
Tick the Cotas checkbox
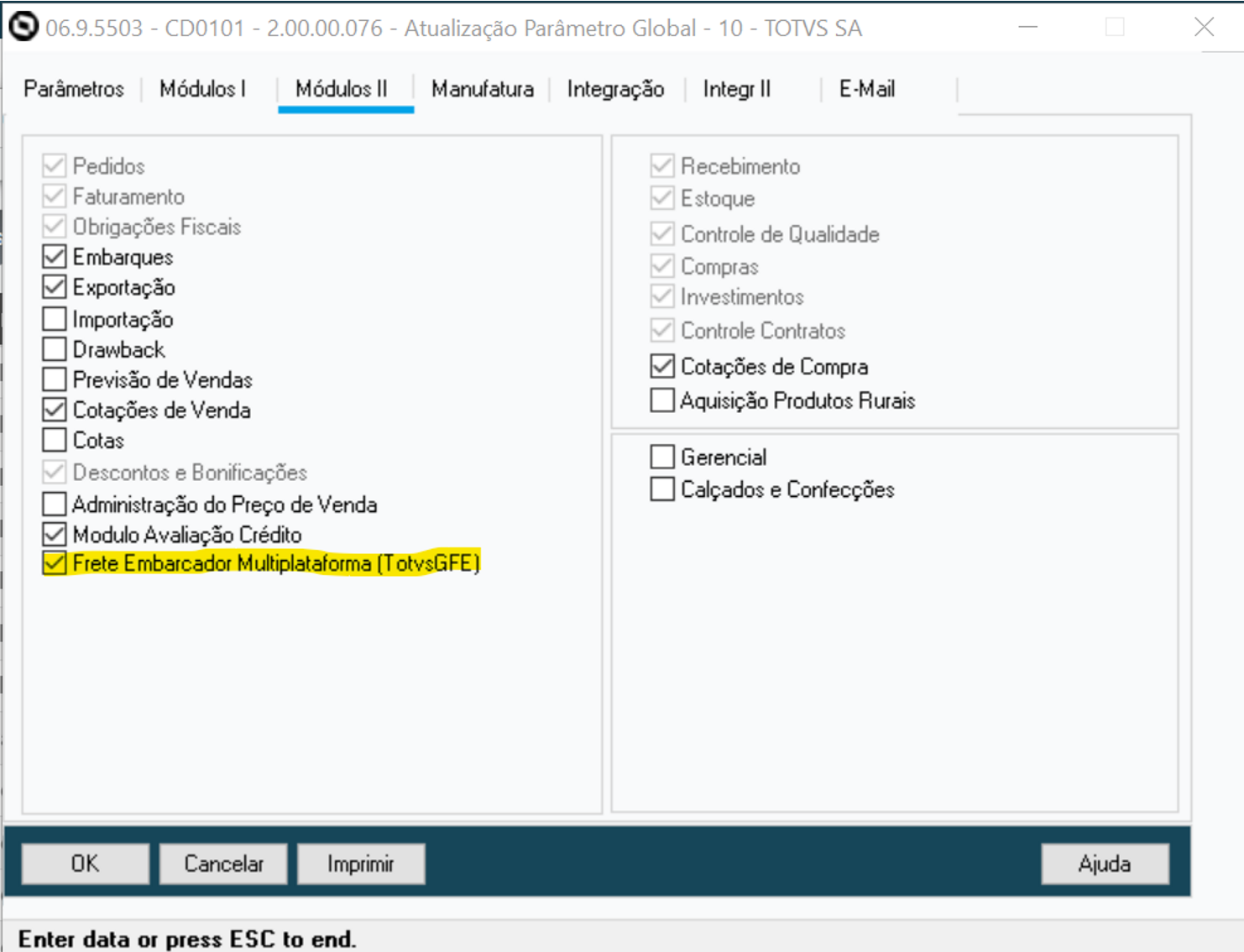pyautogui.click(x=55, y=440)
